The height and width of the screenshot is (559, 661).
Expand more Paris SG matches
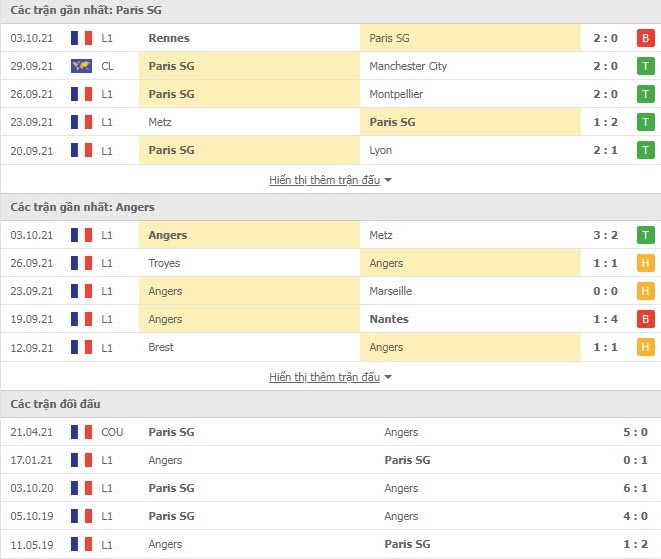325,180
